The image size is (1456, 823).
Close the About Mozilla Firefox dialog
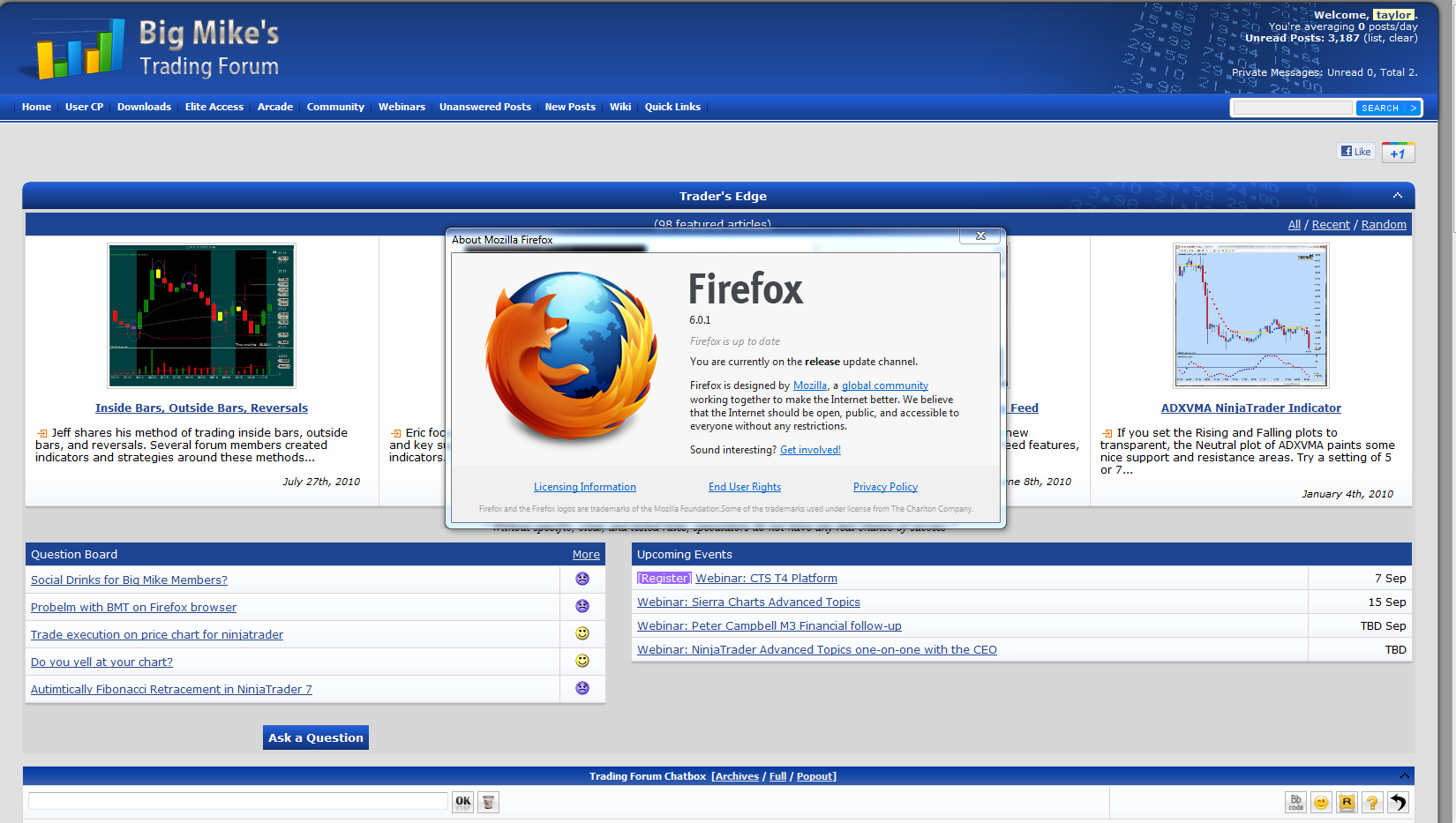coord(980,236)
